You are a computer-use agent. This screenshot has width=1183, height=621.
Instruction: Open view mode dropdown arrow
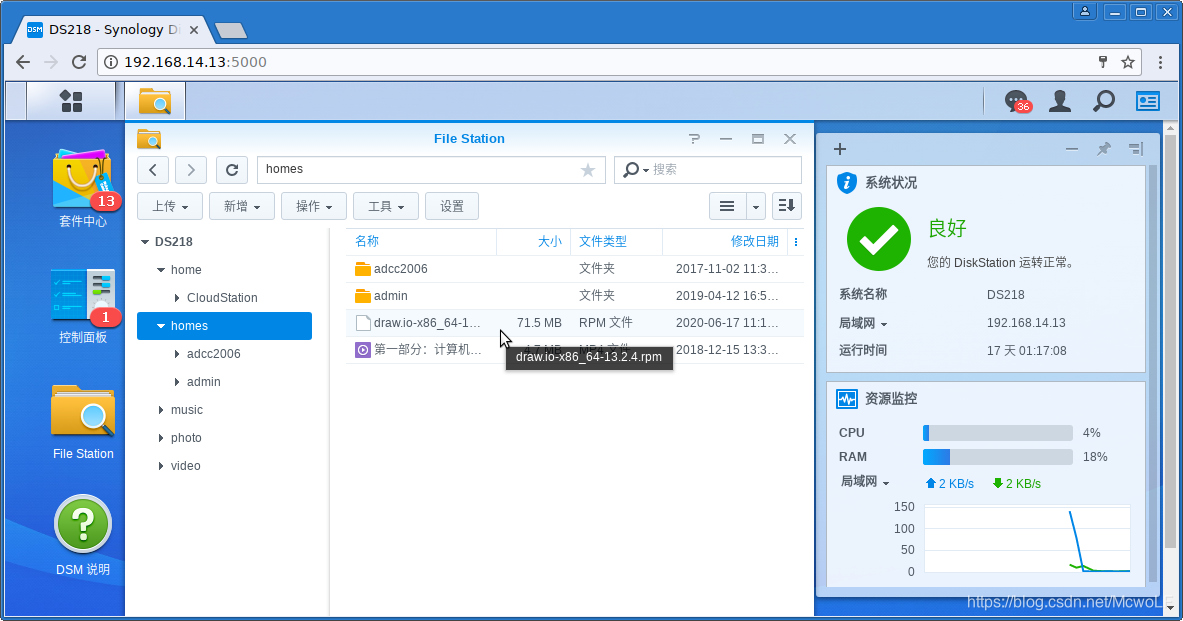(755, 206)
